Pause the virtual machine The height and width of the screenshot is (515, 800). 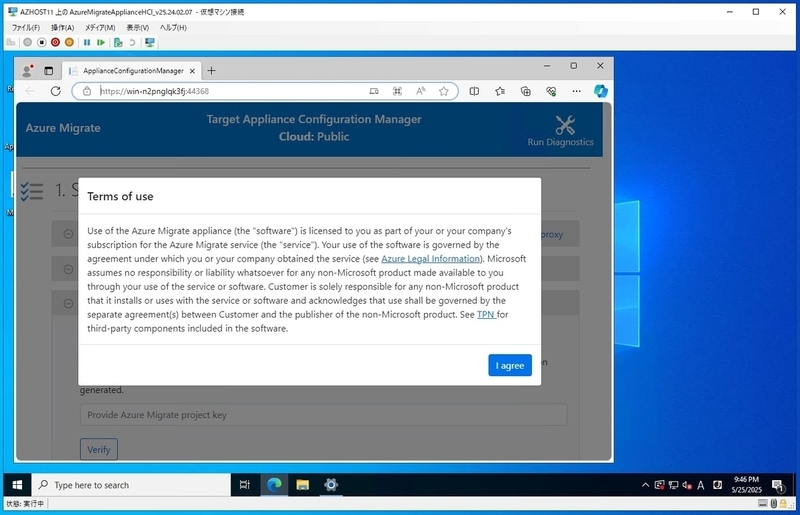pos(87,42)
